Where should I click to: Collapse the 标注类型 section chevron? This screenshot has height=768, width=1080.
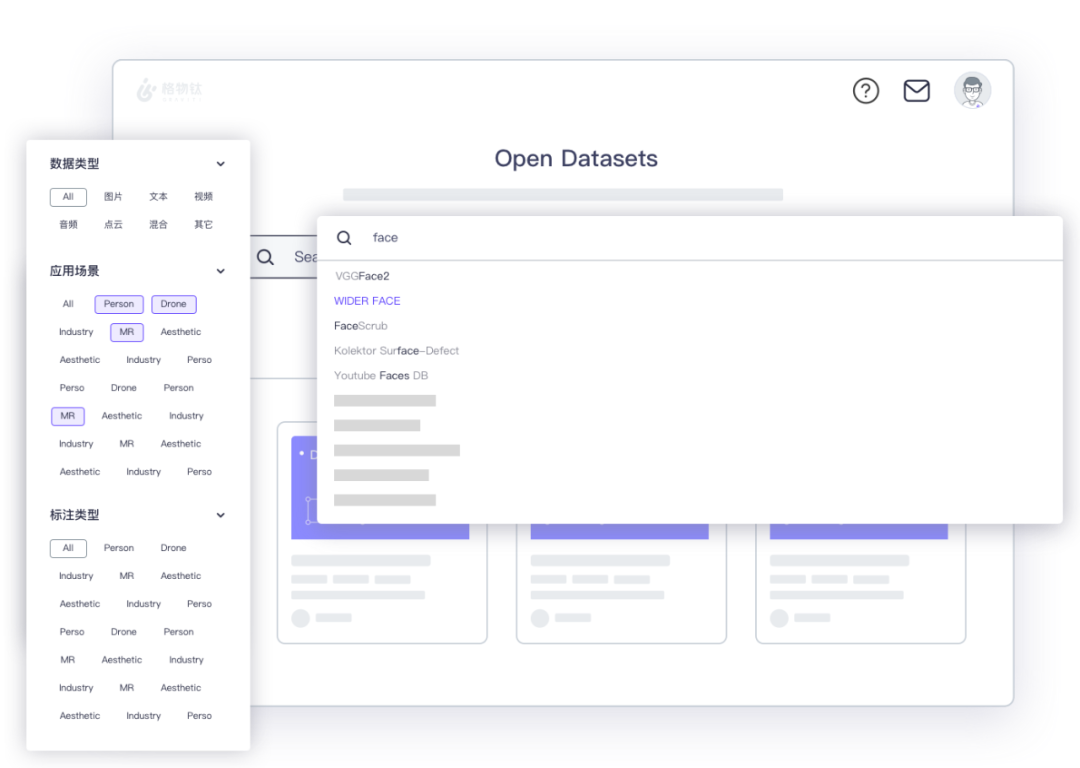tap(220, 515)
